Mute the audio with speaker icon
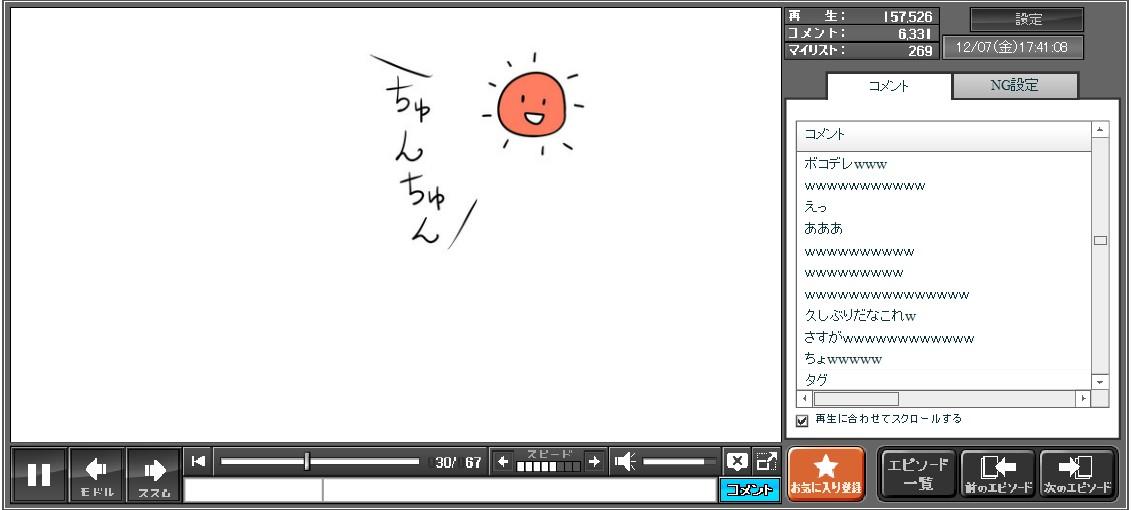This screenshot has width=1131, height=510. [625, 462]
